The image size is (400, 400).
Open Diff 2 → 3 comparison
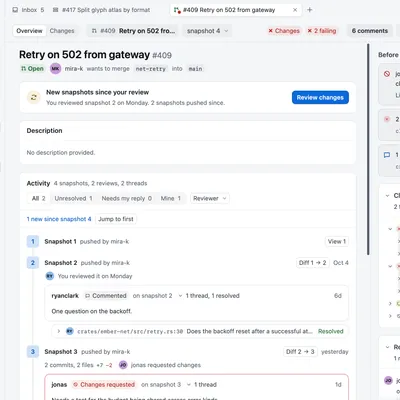300,352
